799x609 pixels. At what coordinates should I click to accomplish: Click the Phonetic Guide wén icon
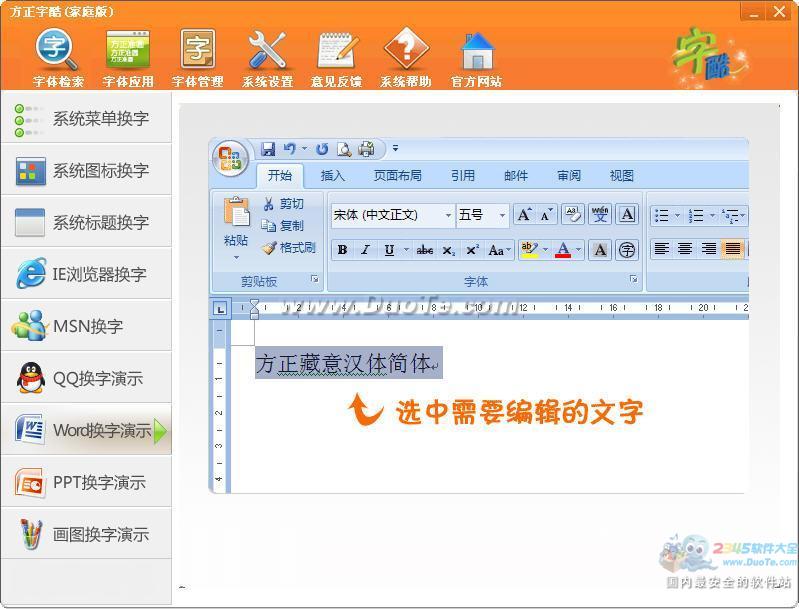[600, 215]
